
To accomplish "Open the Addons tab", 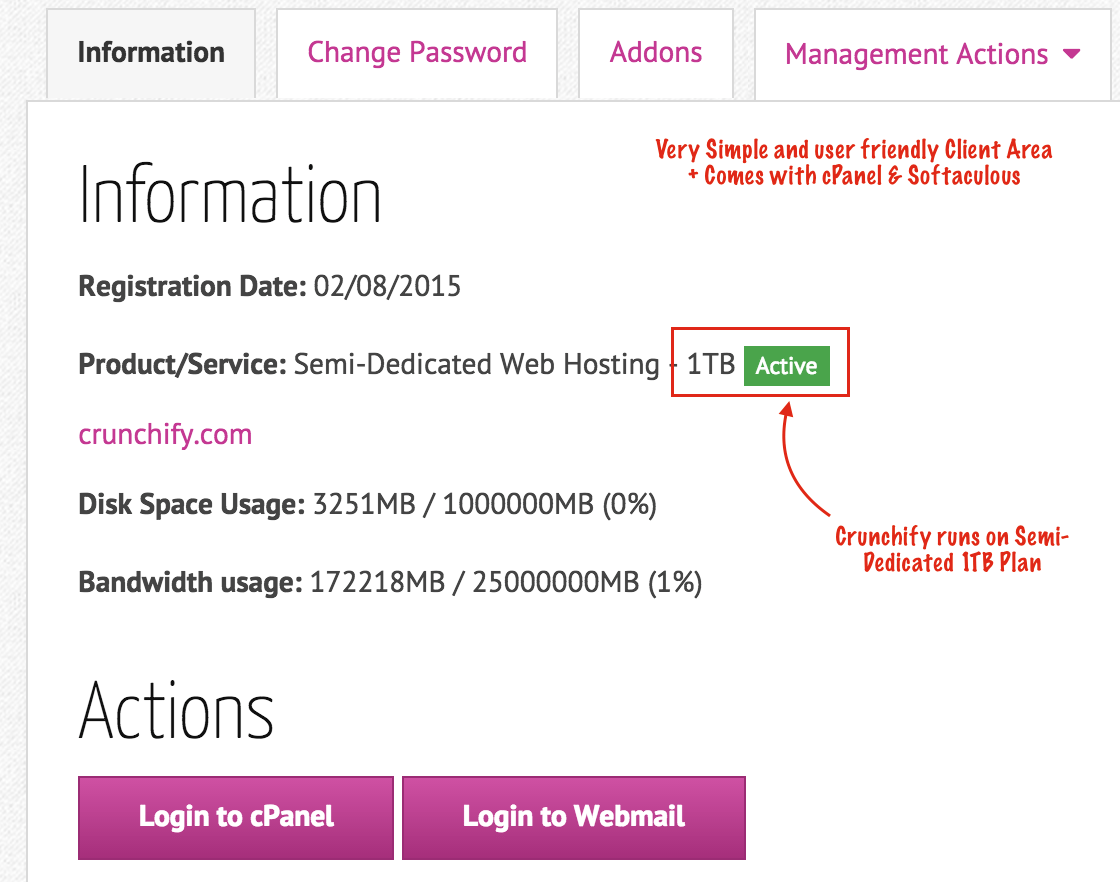I will pos(656,54).
